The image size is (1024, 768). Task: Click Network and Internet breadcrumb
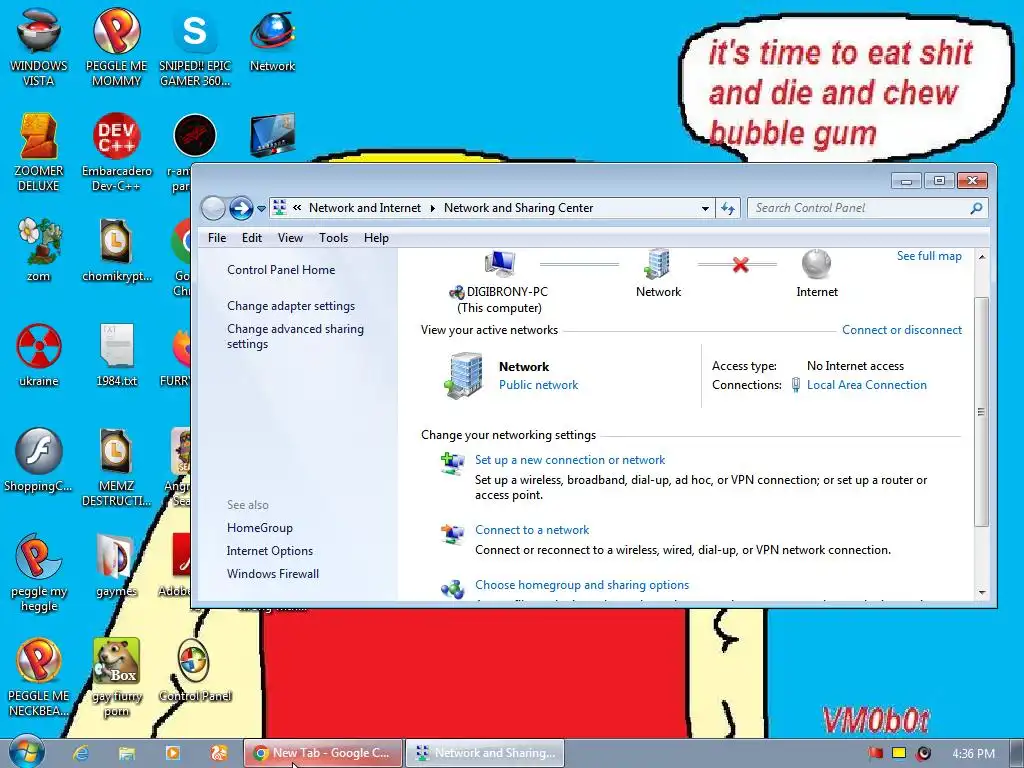[x=364, y=208]
